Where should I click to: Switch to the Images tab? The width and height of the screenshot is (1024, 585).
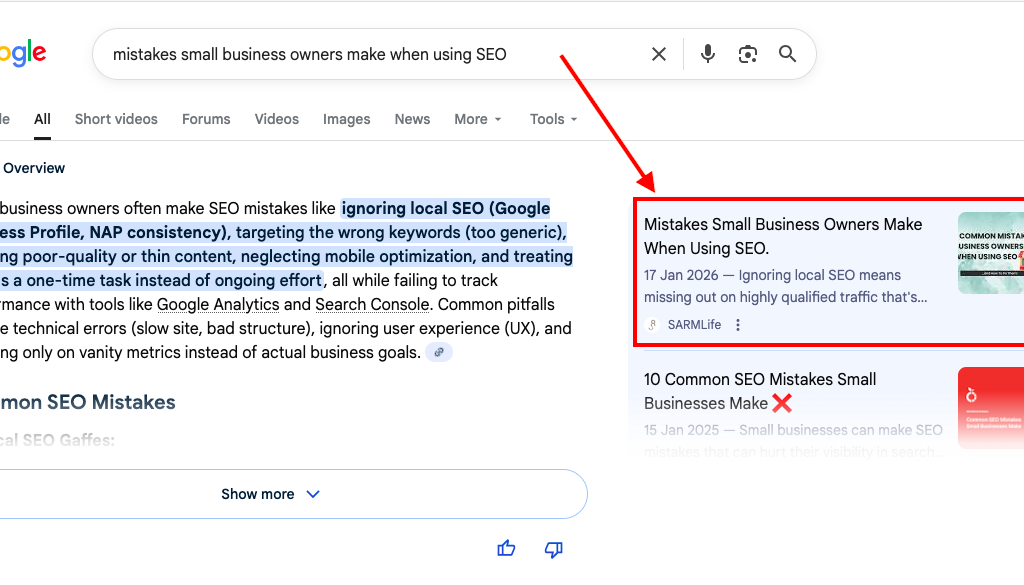tap(346, 119)
